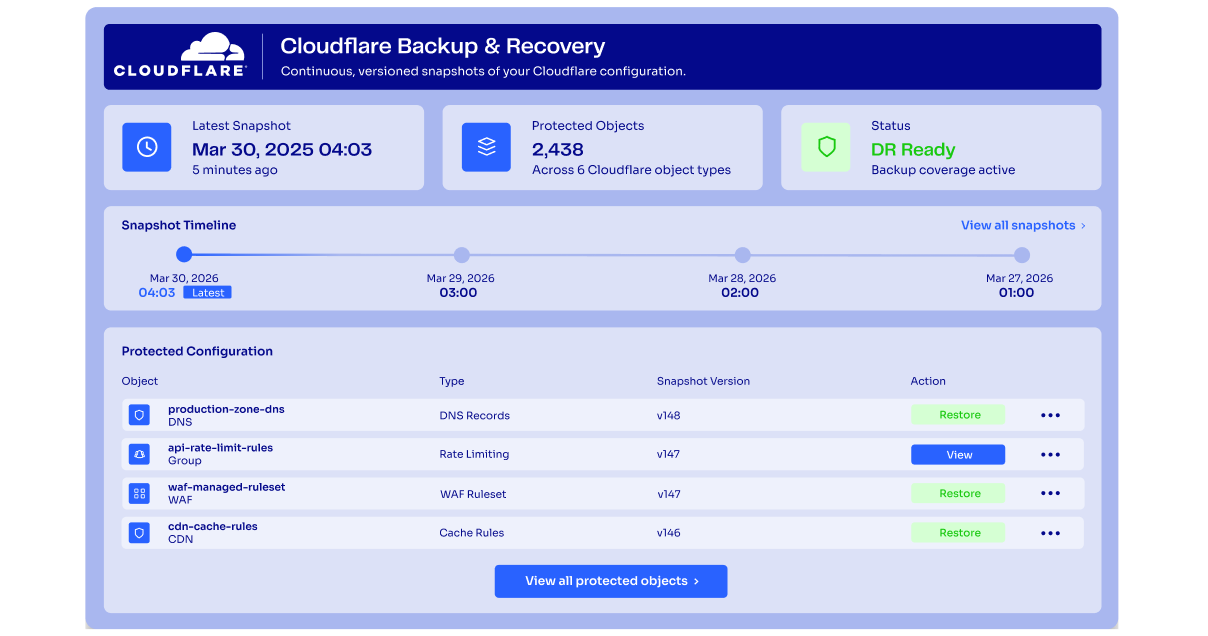This screenshot has height=636, width=1208.
Task: View the api-rate-limit-rules configuration
Action: click(958, 454)
